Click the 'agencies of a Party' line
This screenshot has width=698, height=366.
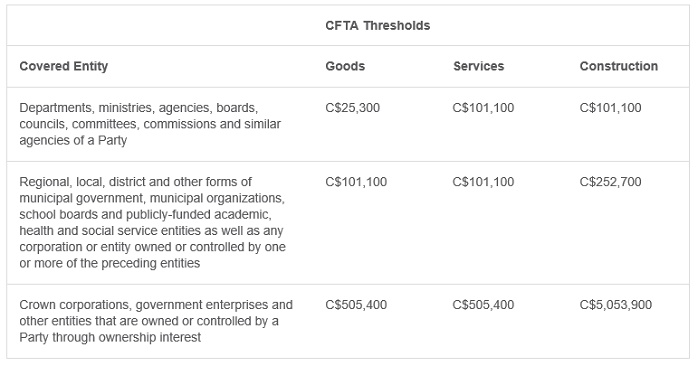pyautogui.click(x=73, y=141)
